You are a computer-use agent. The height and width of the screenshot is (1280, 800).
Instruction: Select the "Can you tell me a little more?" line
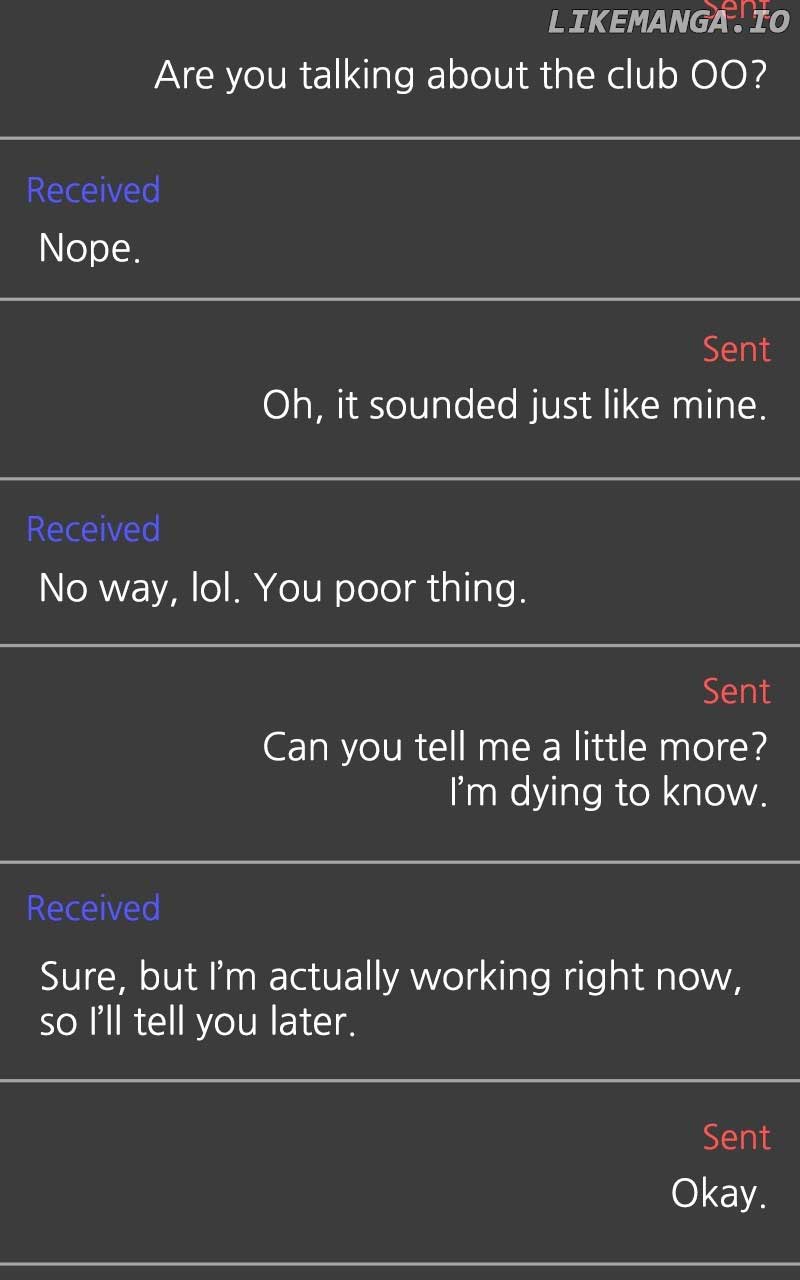pyautogui.click(x=514, y=747)
